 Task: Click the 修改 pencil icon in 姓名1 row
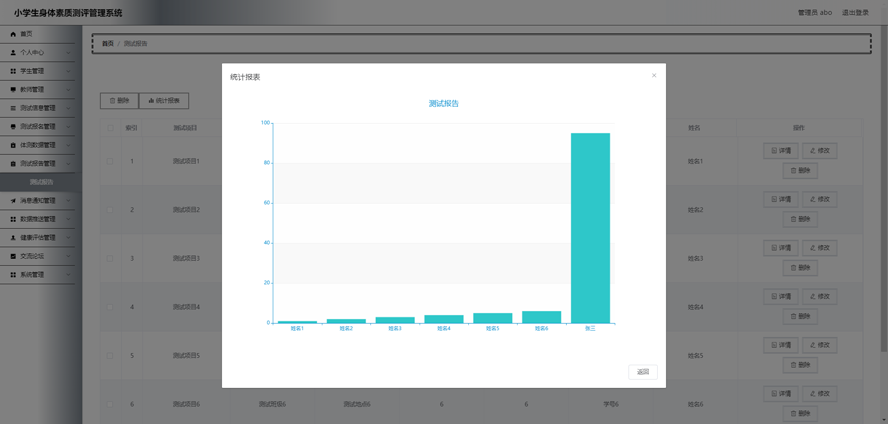813,151
